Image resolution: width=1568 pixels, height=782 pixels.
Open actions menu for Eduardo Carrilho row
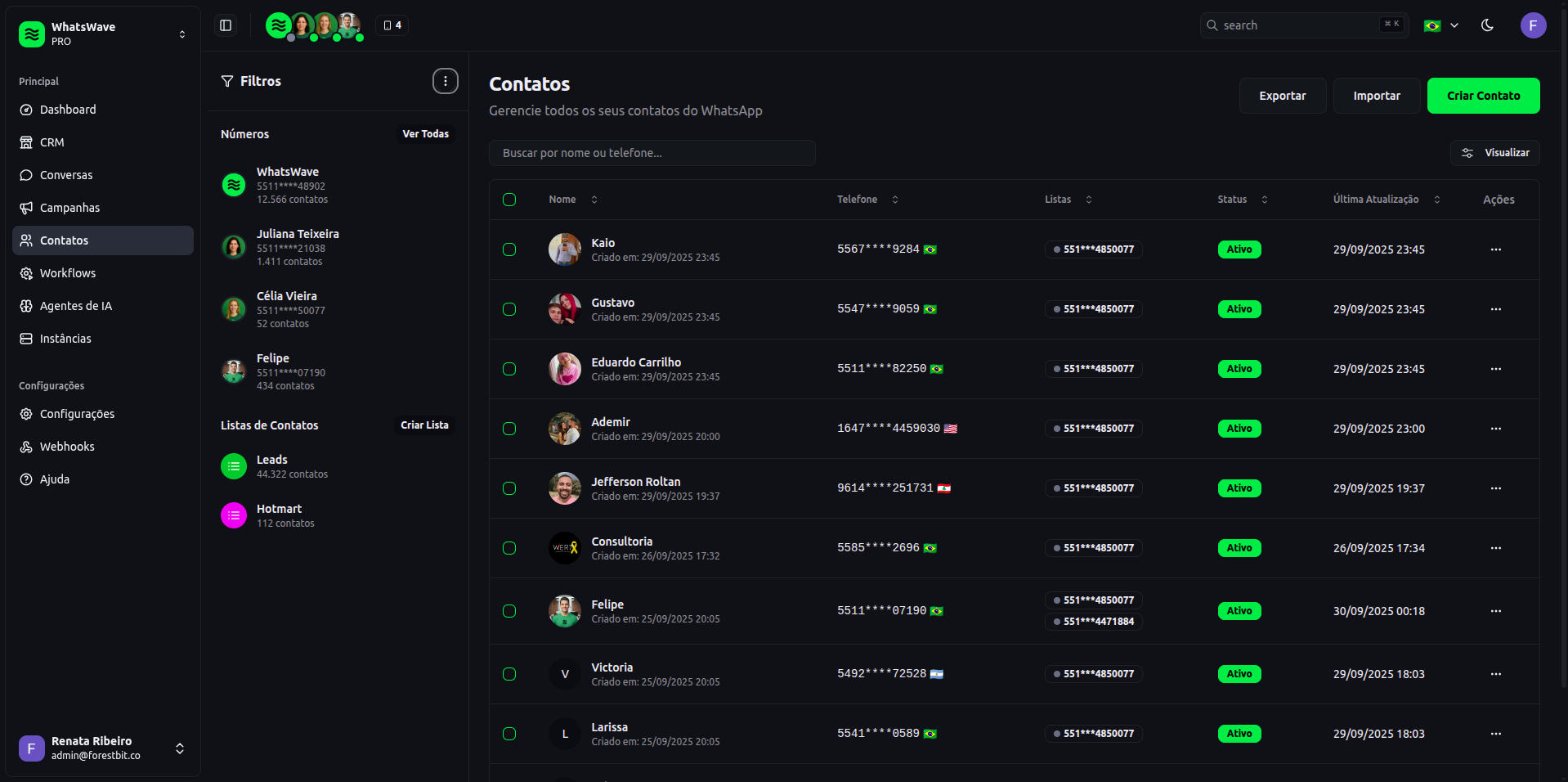[x=1495, y=369]
